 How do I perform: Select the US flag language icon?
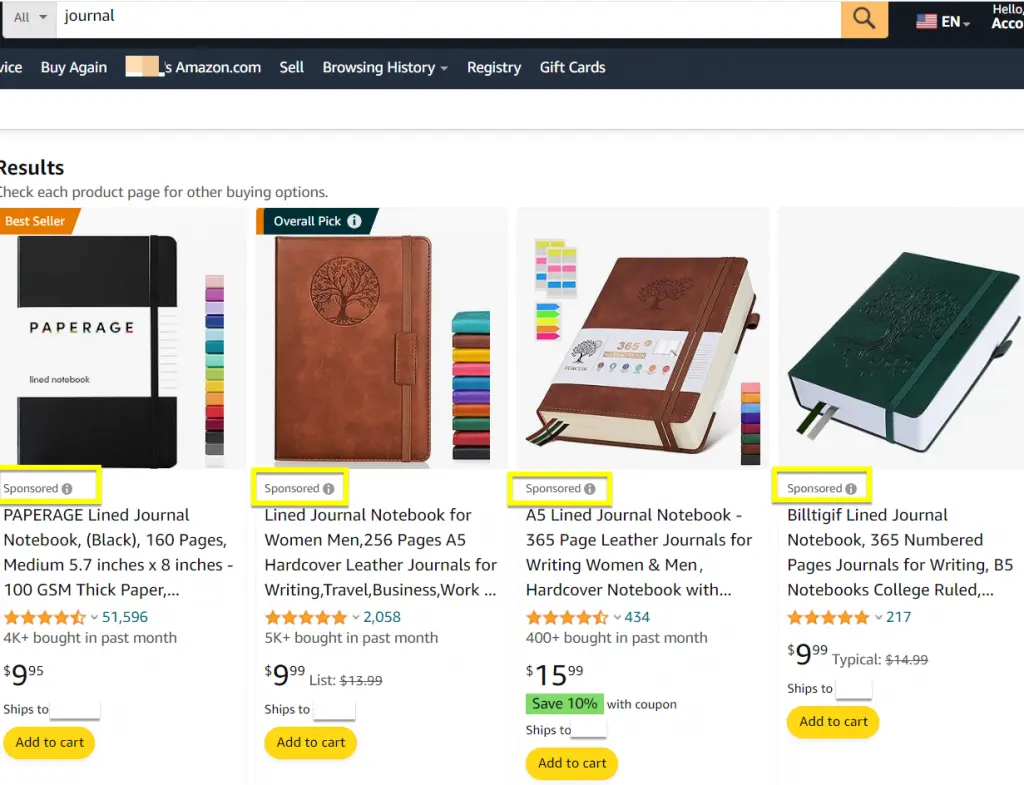pyautogui.click(x=925, y=22)
